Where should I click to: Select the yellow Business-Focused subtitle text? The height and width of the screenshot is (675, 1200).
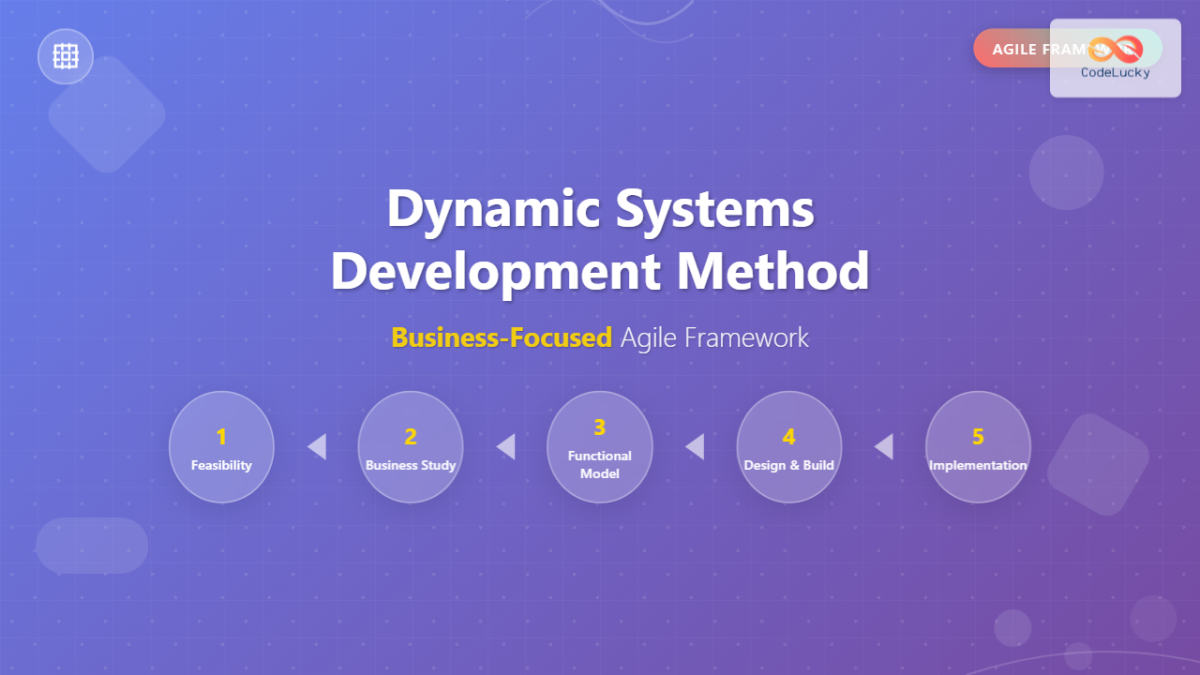point(501,337)
